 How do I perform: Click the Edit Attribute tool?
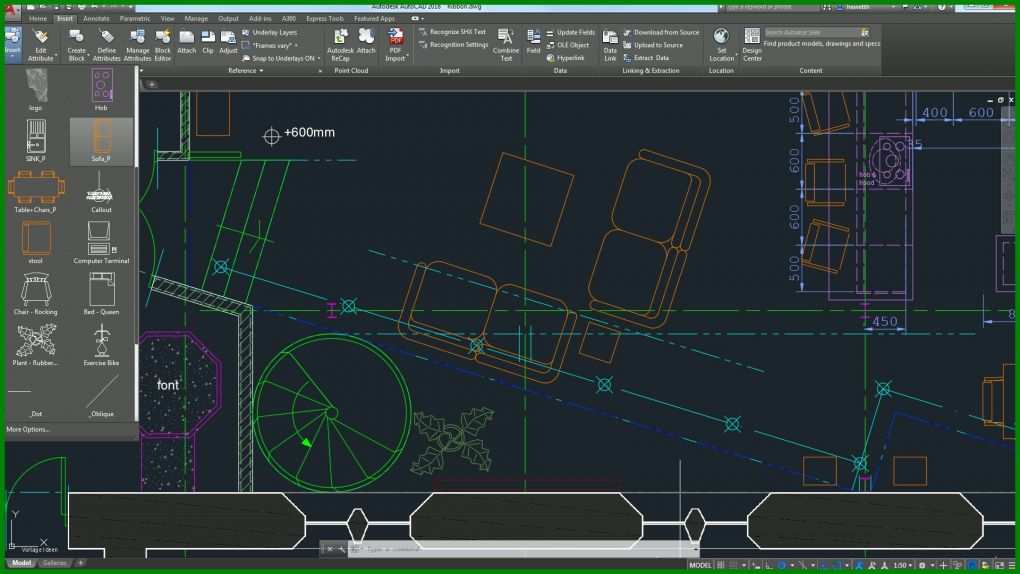pos(40,46)
